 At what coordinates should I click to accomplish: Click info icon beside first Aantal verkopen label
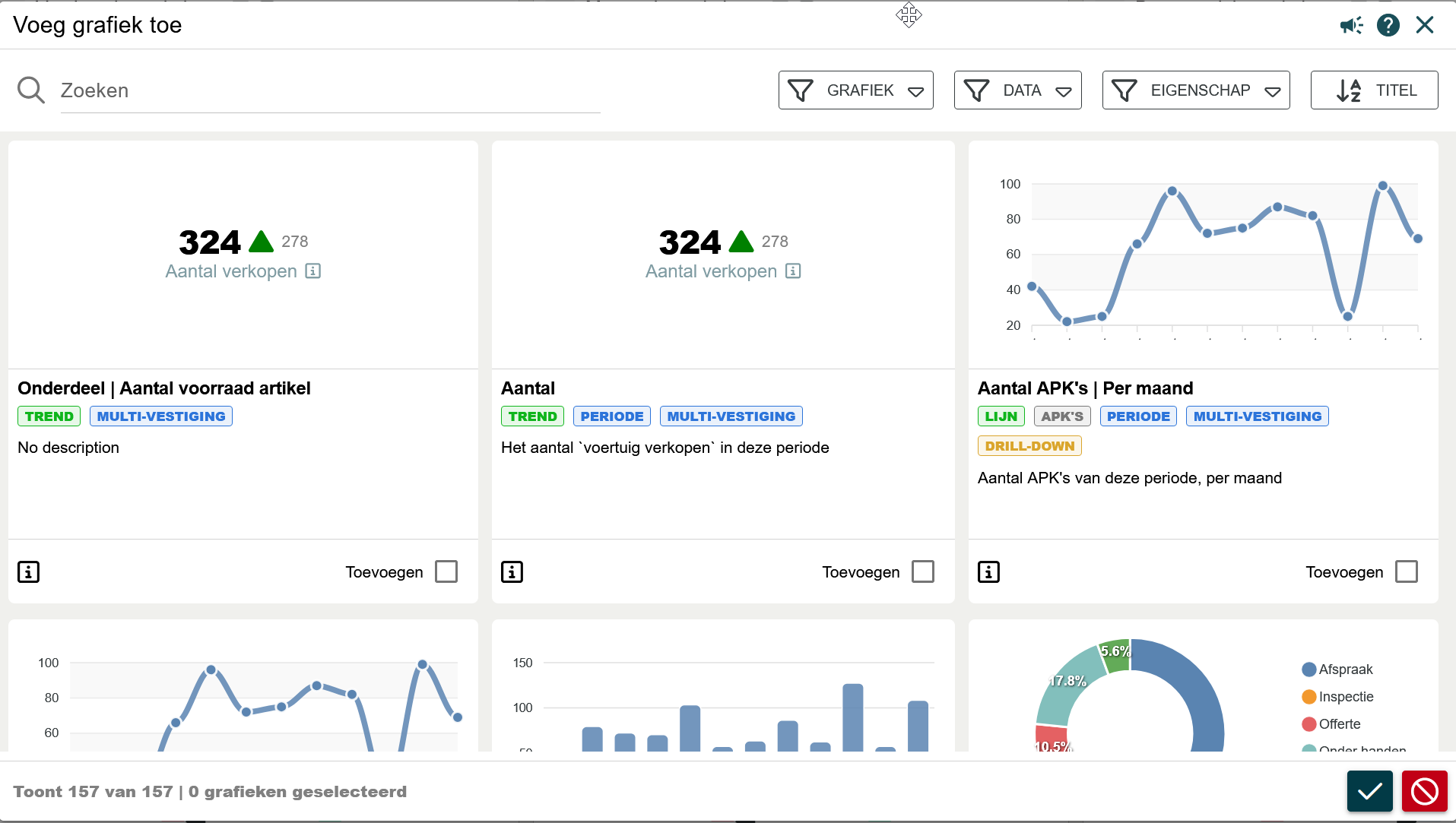pyautogui.click(x=313, y=271)
